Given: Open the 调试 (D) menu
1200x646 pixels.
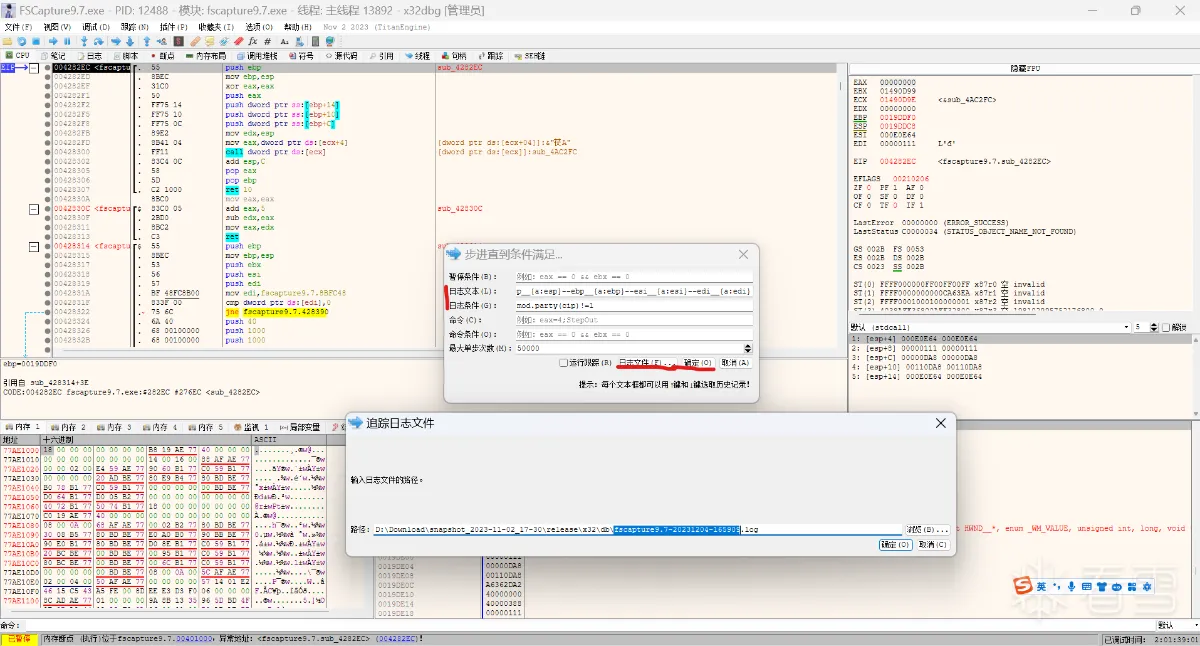Looking at the screenshot, I should [x=97, y=27].
